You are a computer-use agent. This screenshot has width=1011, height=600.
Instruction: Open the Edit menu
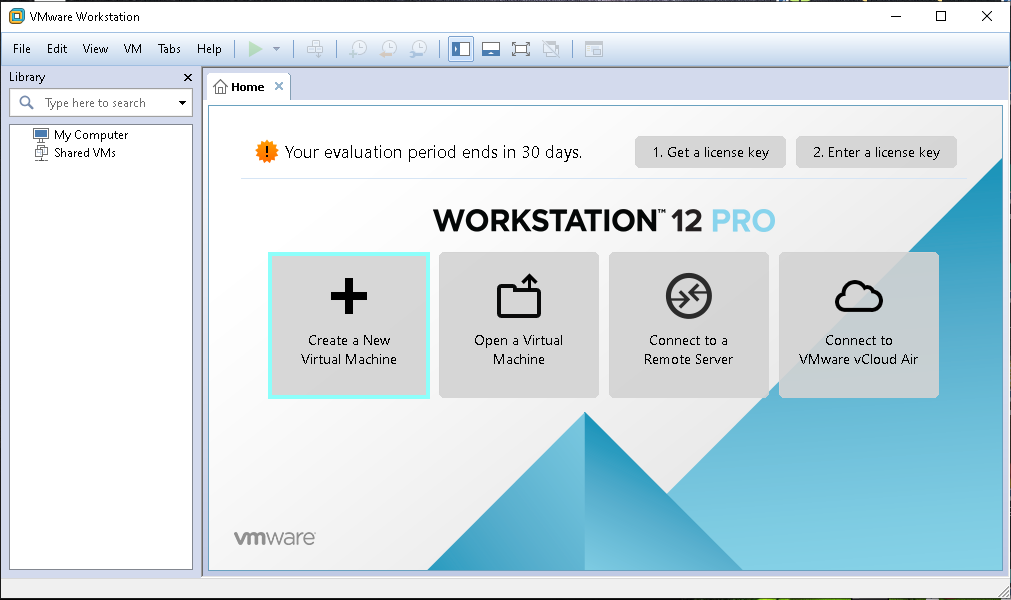[x=57, y=49]
